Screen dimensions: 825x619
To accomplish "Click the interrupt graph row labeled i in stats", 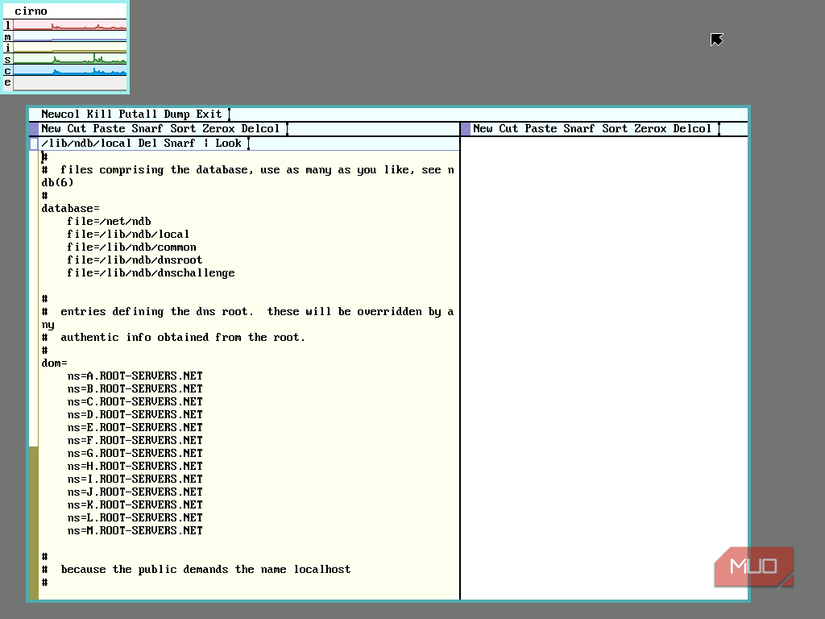I will click(x=65, y=48).
